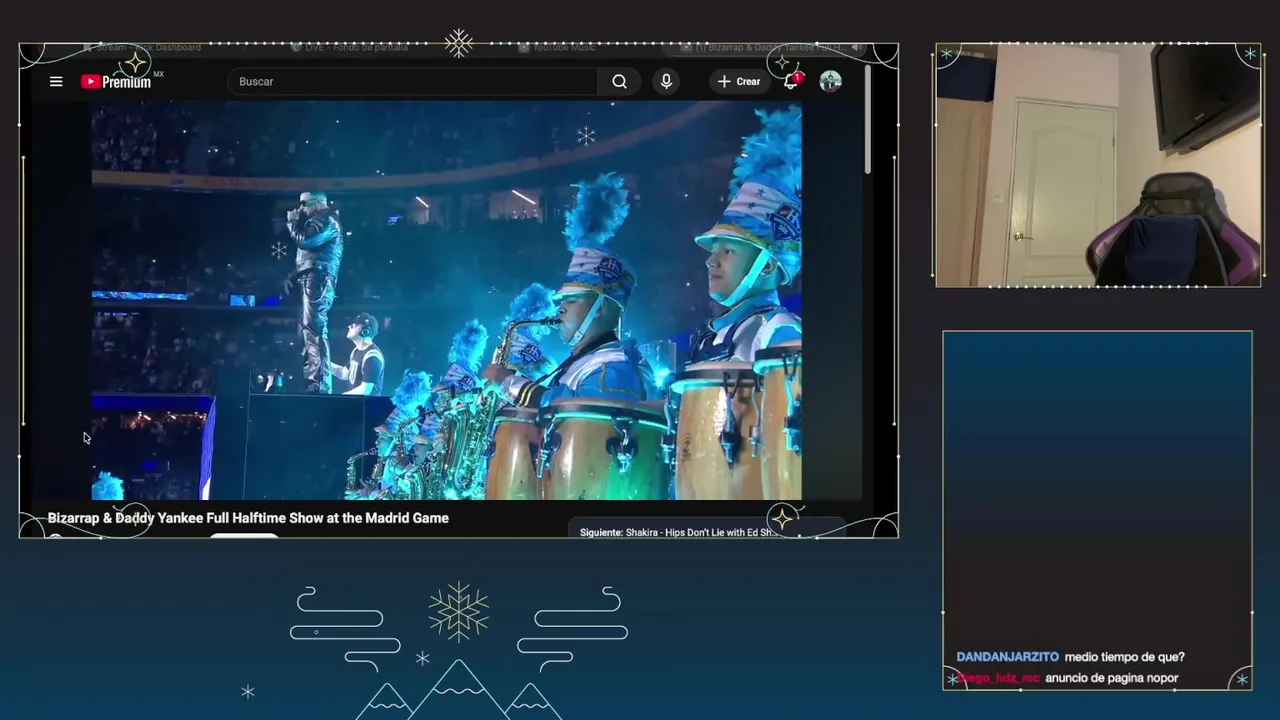The image size is (1280, 720).
Task: Click the YouTube page vertical scrollbar
Action: 867,120
